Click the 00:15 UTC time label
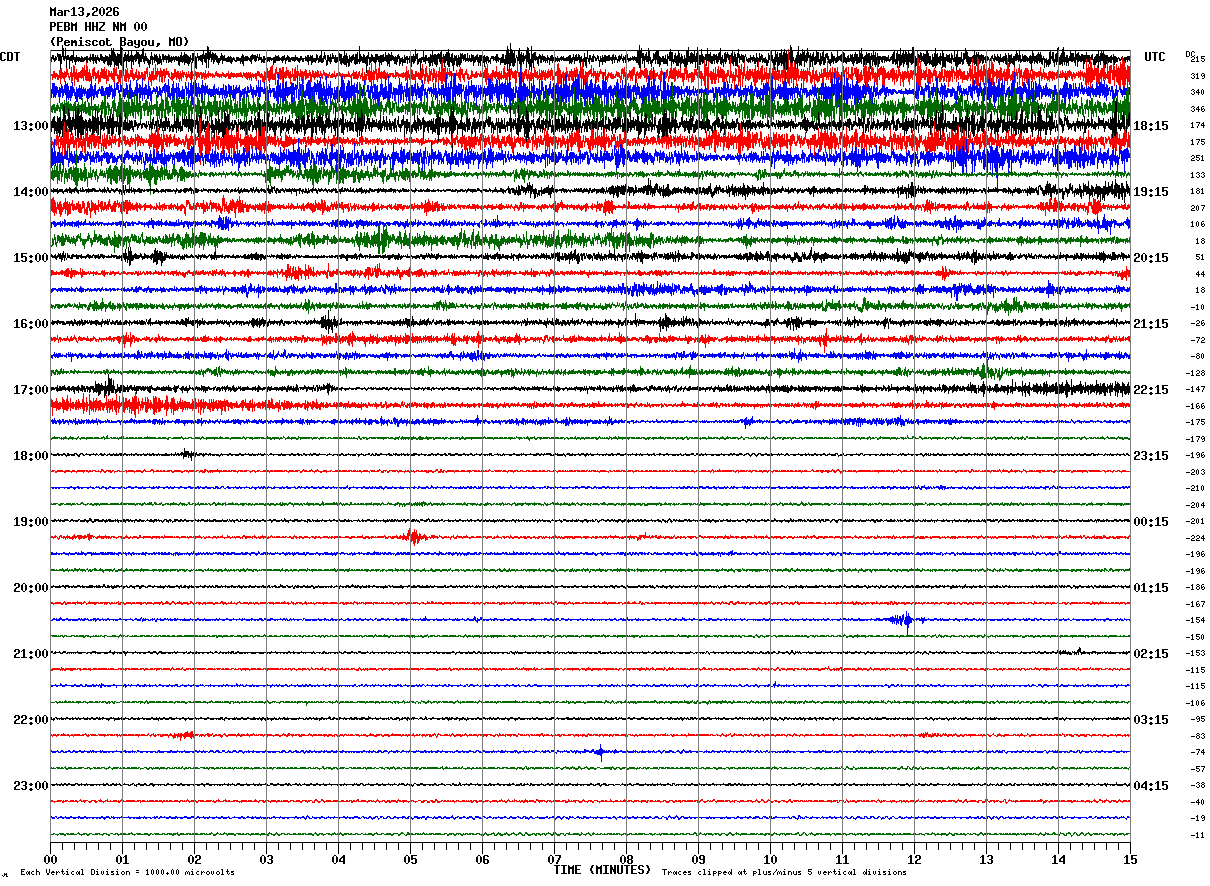The height and width of the screenshot is (886, 1210). (x=1151, y=522)
